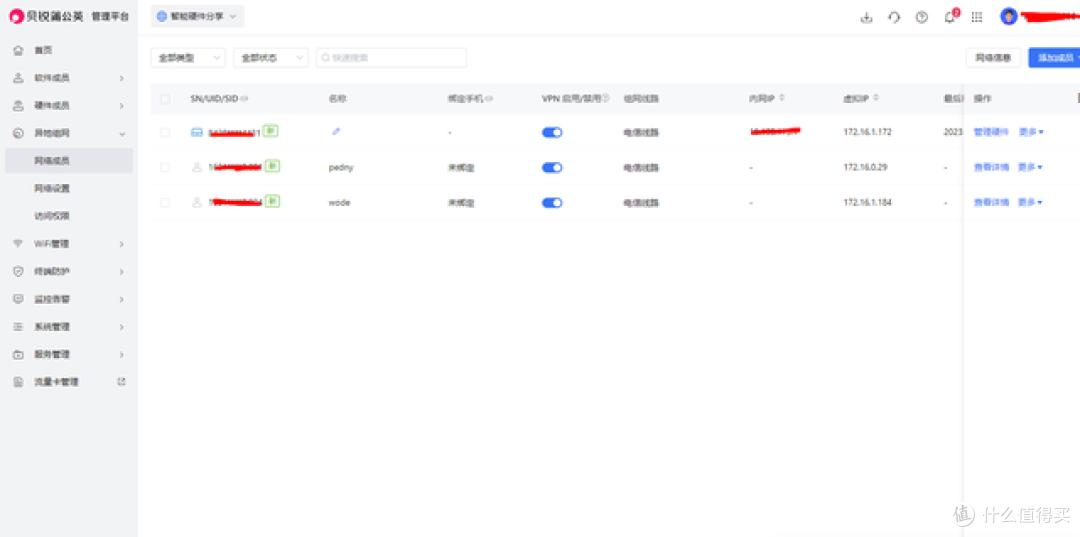Click the sort arrows on 虚拟IP column
Image resolution: width=1080 pixels, height=537 pixels.
pyautogui.click(x=876, y=98)
